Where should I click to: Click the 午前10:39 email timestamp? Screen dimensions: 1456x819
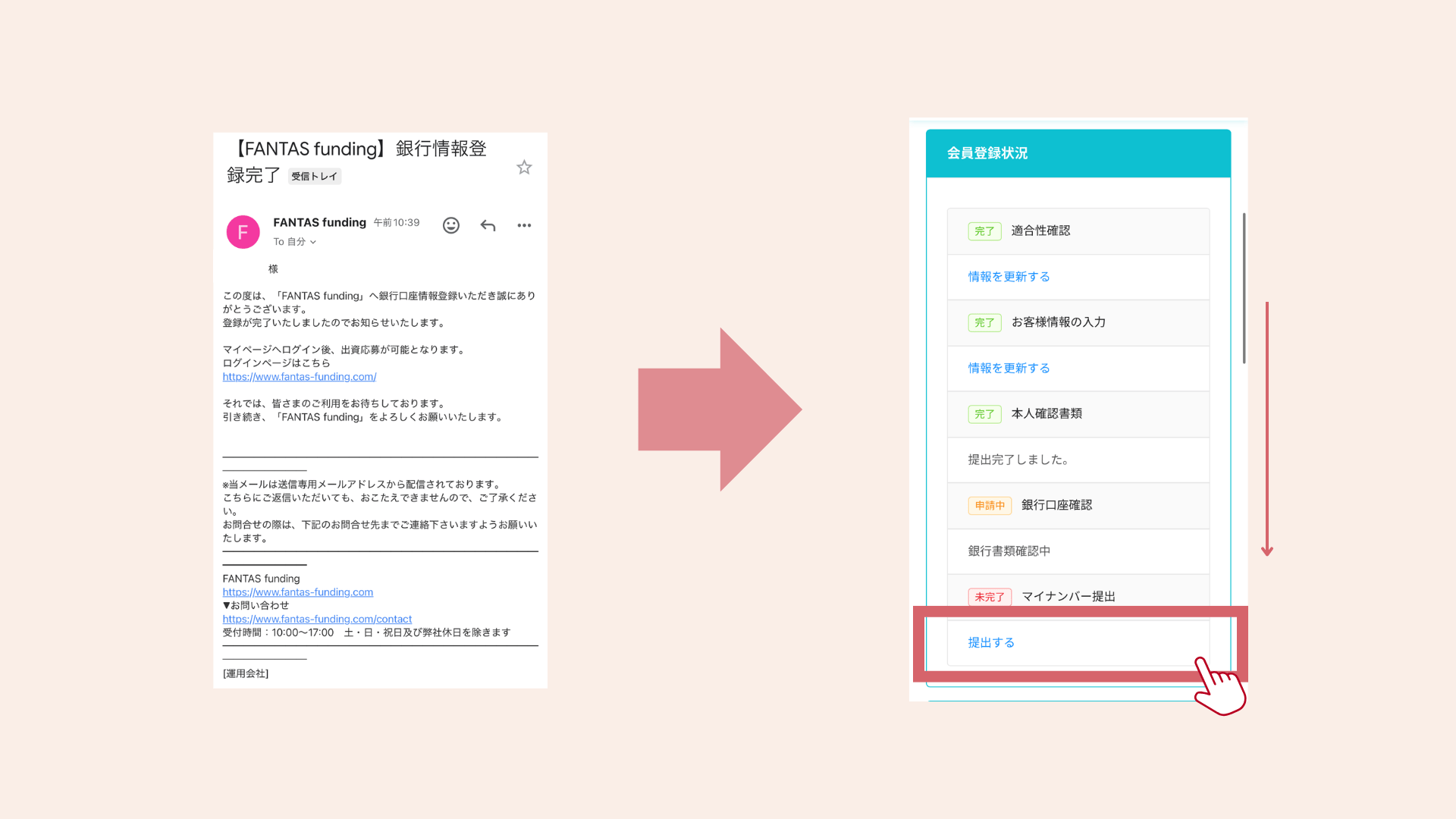pyautogui.click(x=396, y=222)
